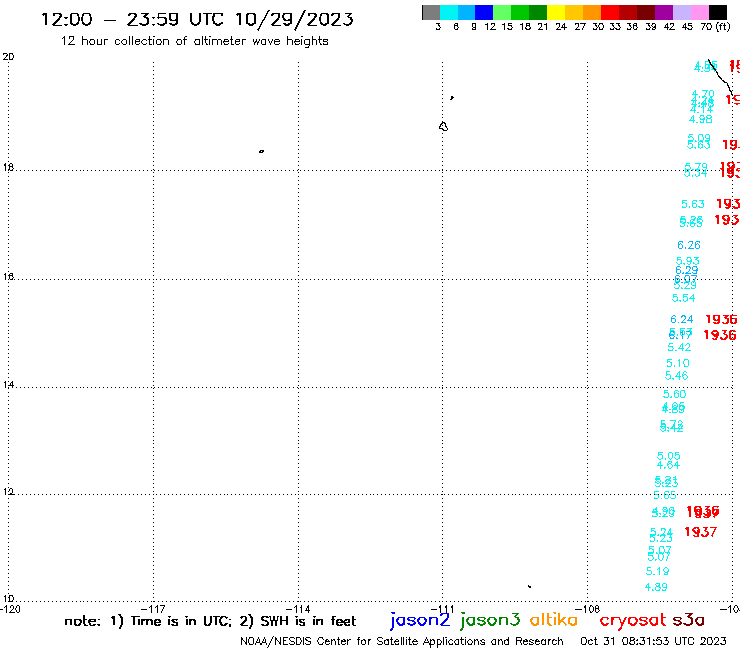This screenshot has width=740, height=650.
Task: Click the purple swatch in the color bar
Action: pyautogui.click(x=664, y=12)
